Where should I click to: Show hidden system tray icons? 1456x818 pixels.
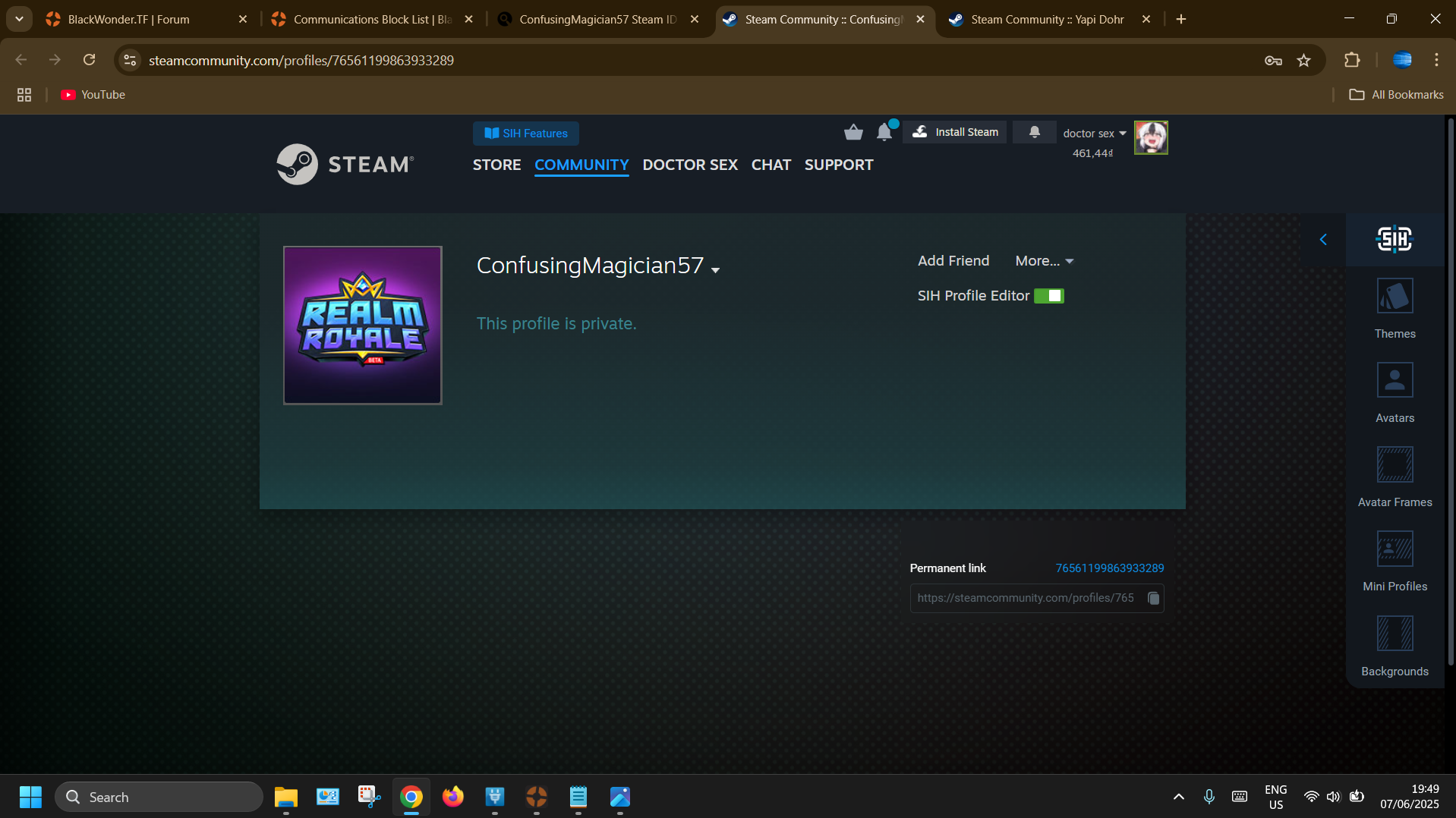(1178, 797)
